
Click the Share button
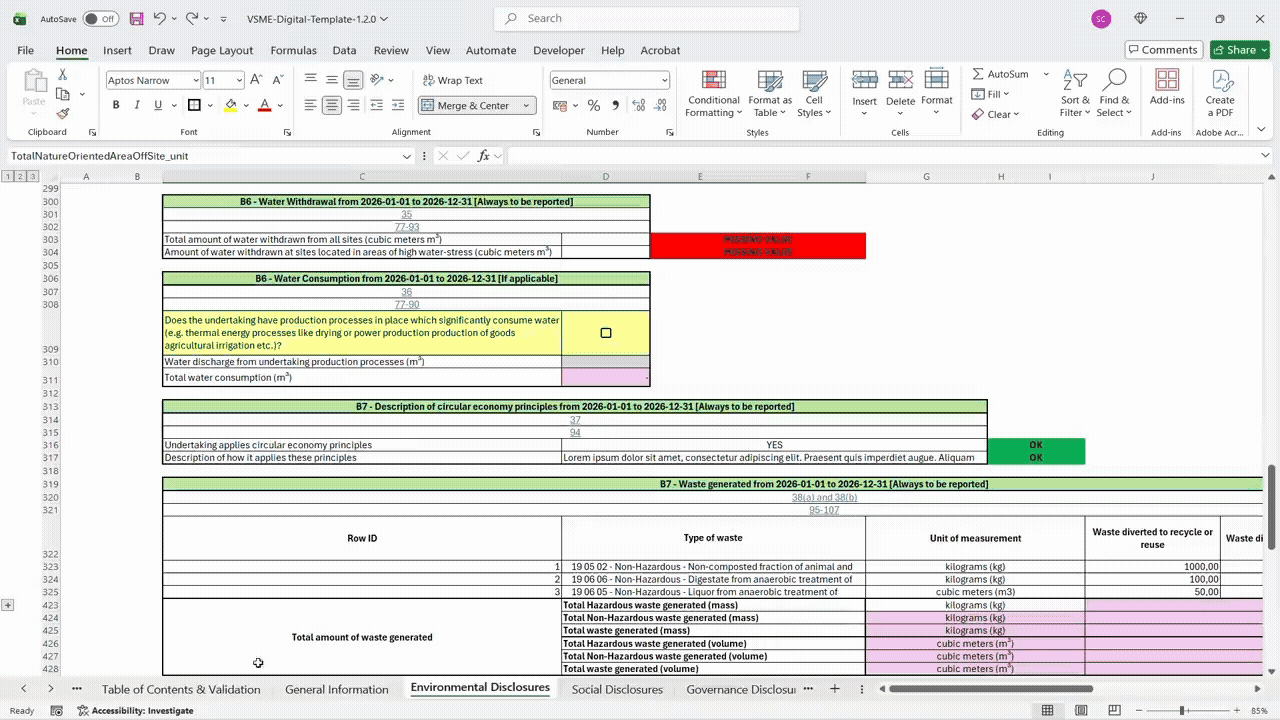[x=1239, y=50]
